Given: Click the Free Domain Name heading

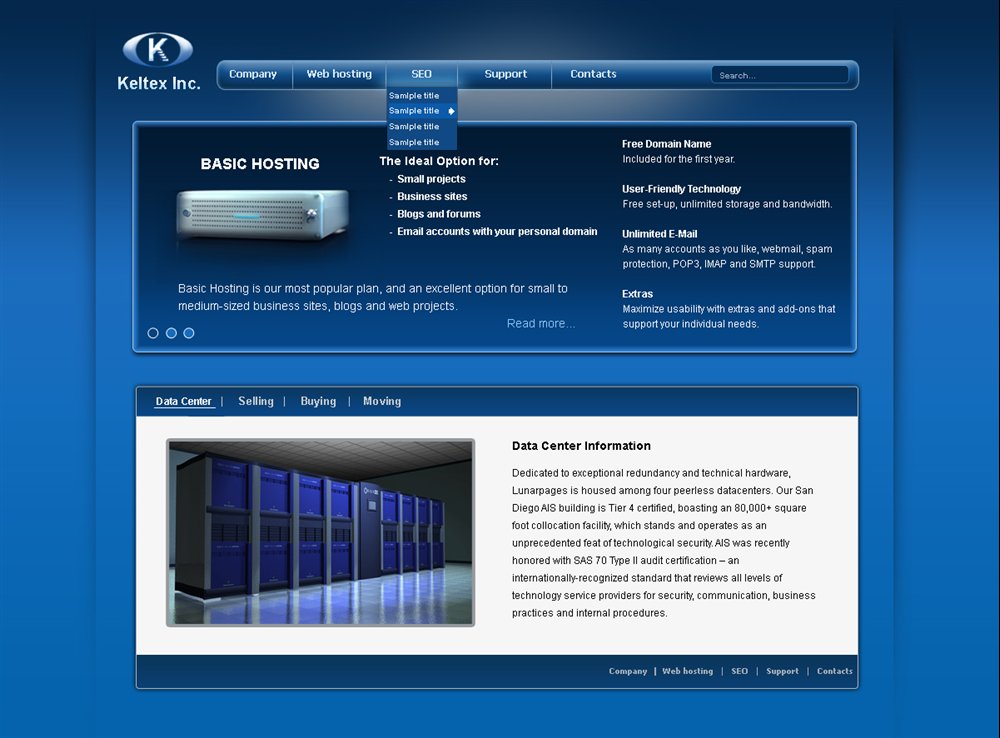Looking at the screenshot, I should click(666, 144).
